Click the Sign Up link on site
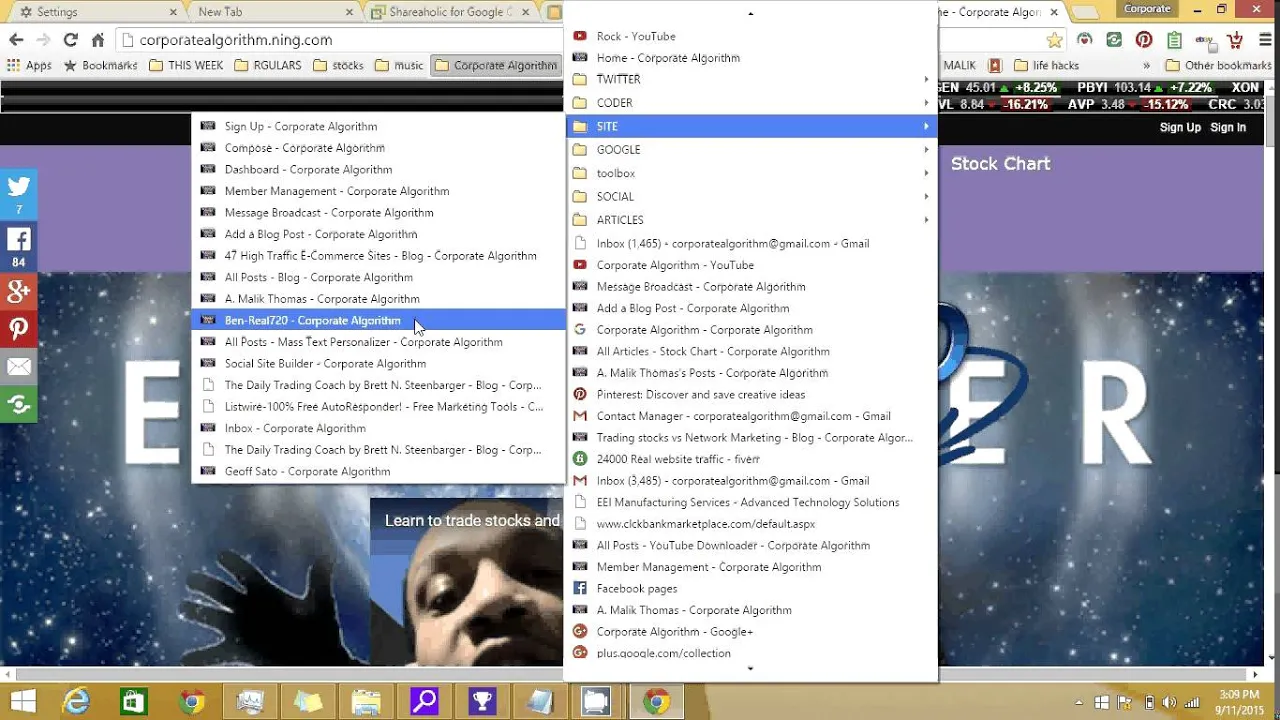Screen dimensions: 1280x720 coord(1180,127)
